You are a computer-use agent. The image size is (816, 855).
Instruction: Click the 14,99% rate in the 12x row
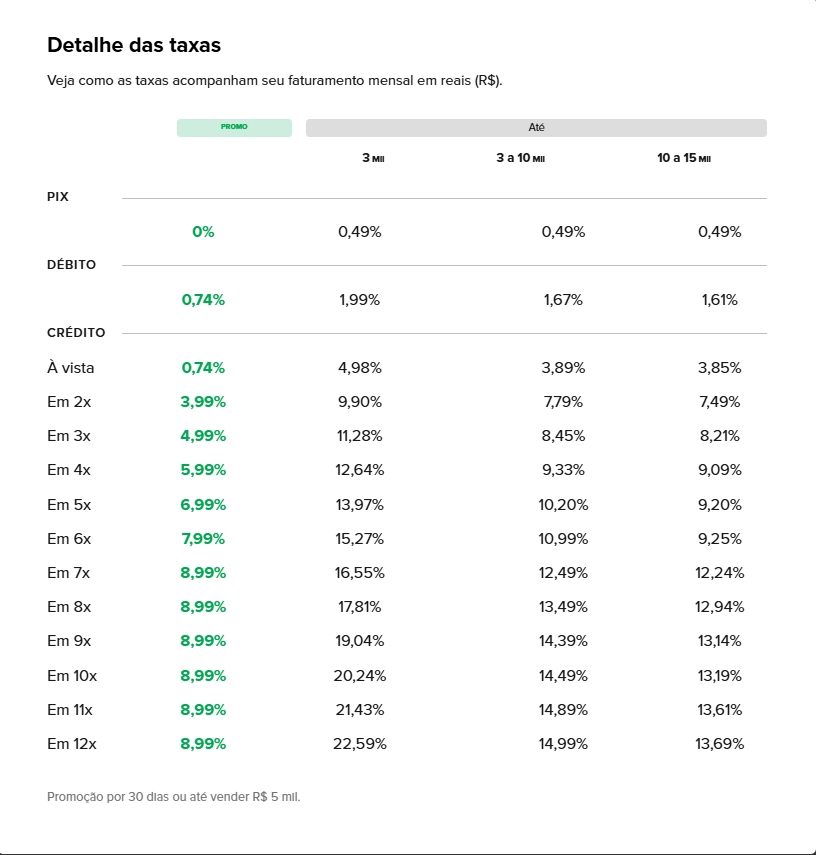563,744
